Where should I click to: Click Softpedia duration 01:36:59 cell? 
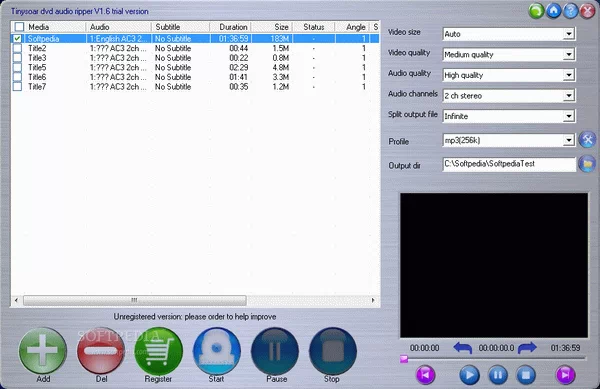[x=233, y=39]
